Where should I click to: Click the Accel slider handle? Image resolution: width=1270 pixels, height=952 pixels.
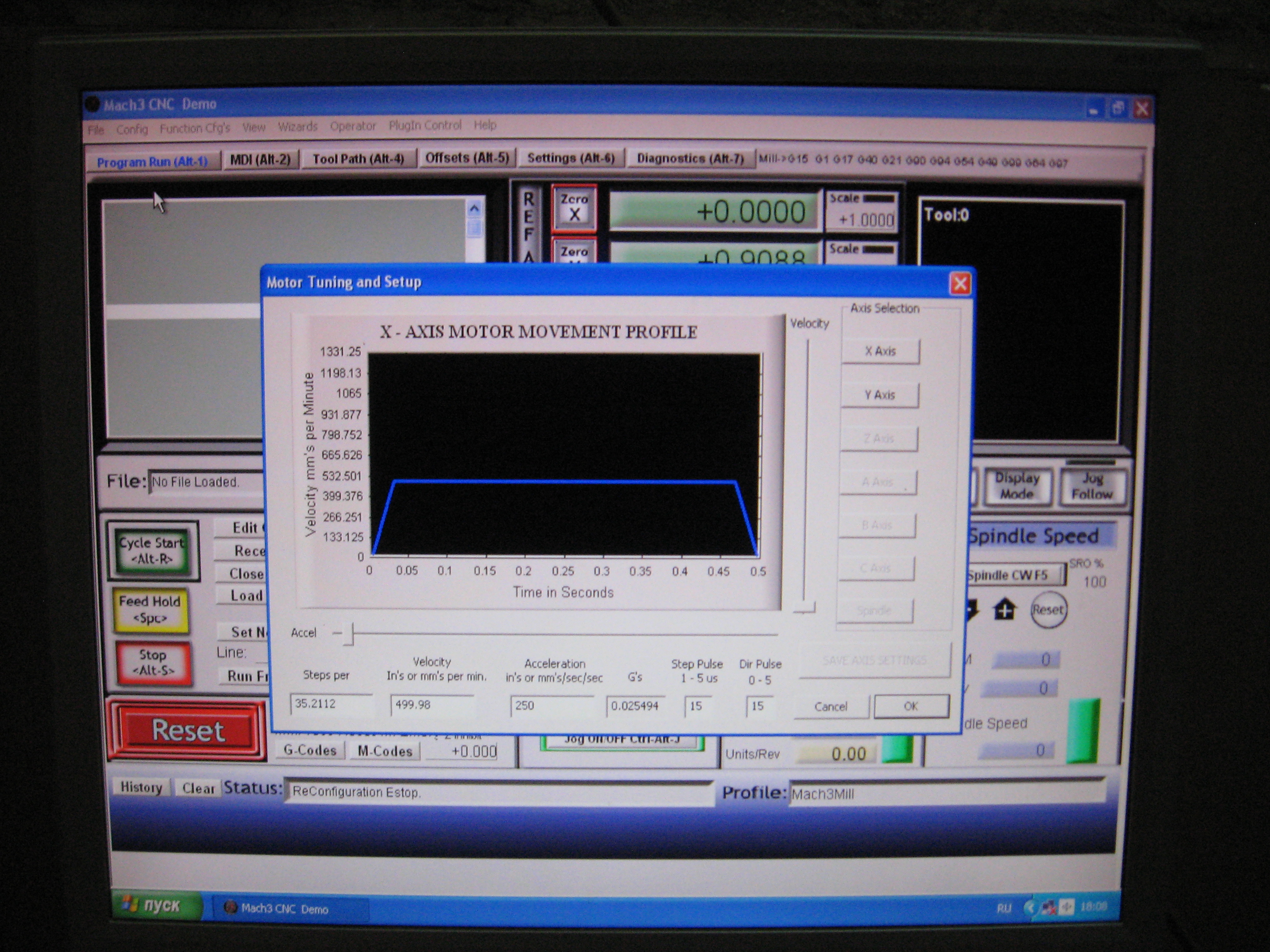(349, 634)
